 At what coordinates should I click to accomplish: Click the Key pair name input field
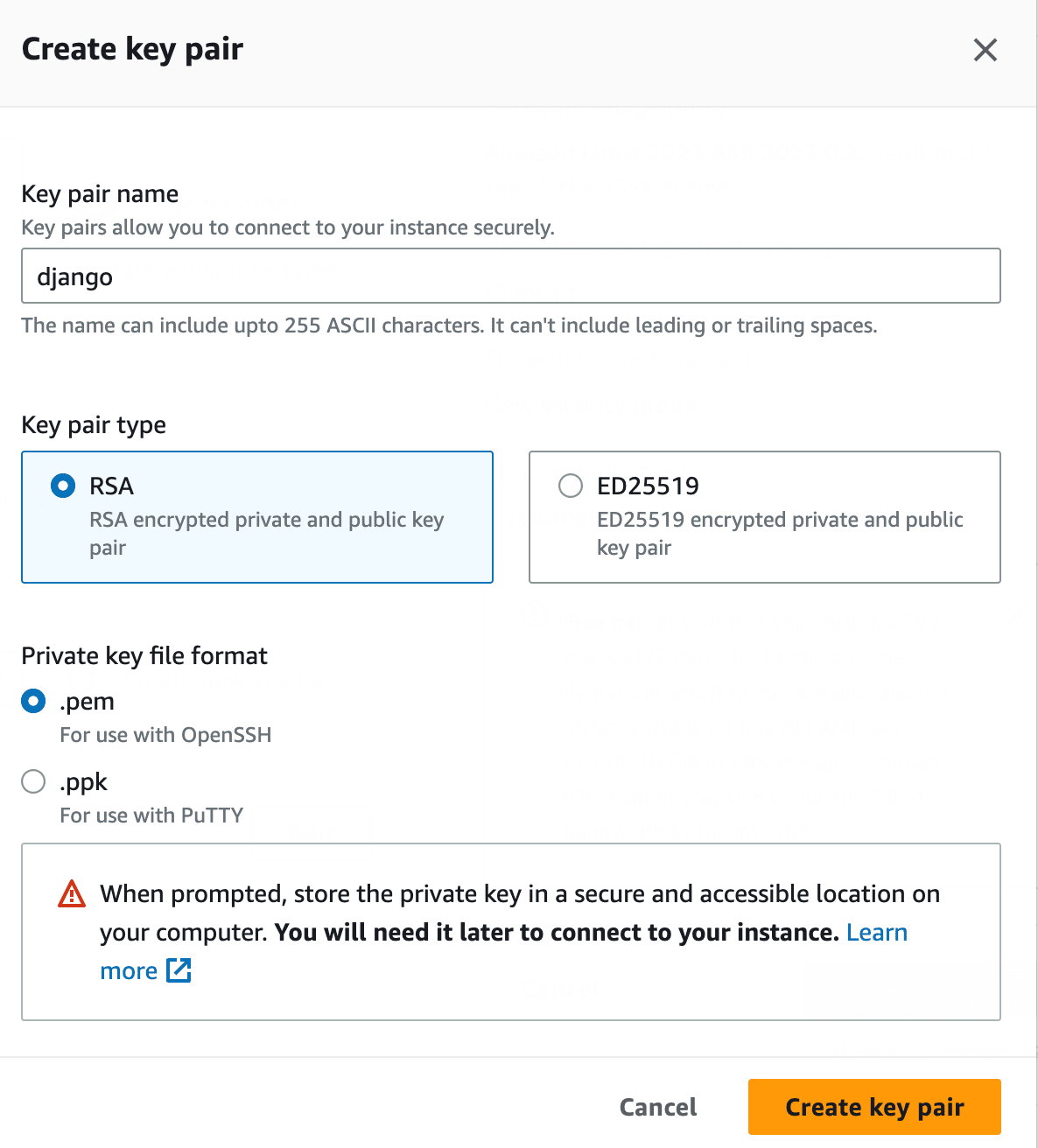click(511, 276)
